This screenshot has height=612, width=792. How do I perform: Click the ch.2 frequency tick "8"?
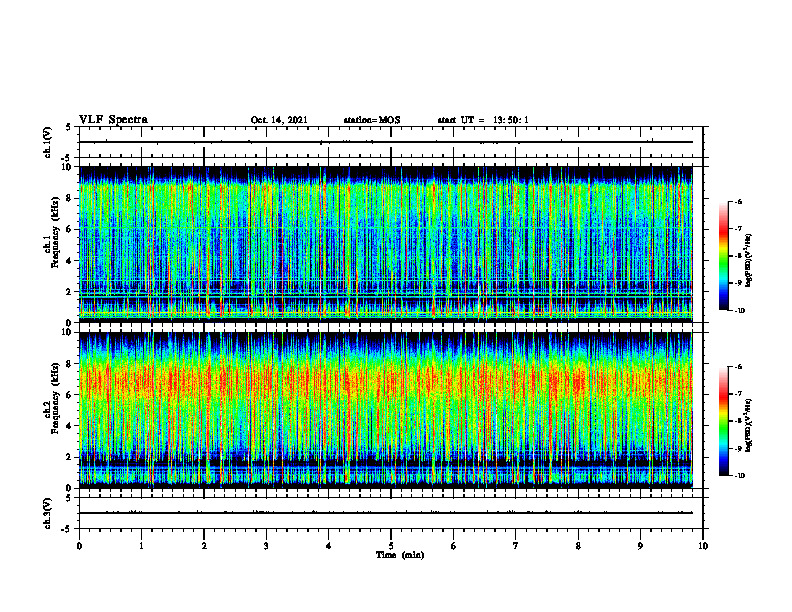(70, 364)
